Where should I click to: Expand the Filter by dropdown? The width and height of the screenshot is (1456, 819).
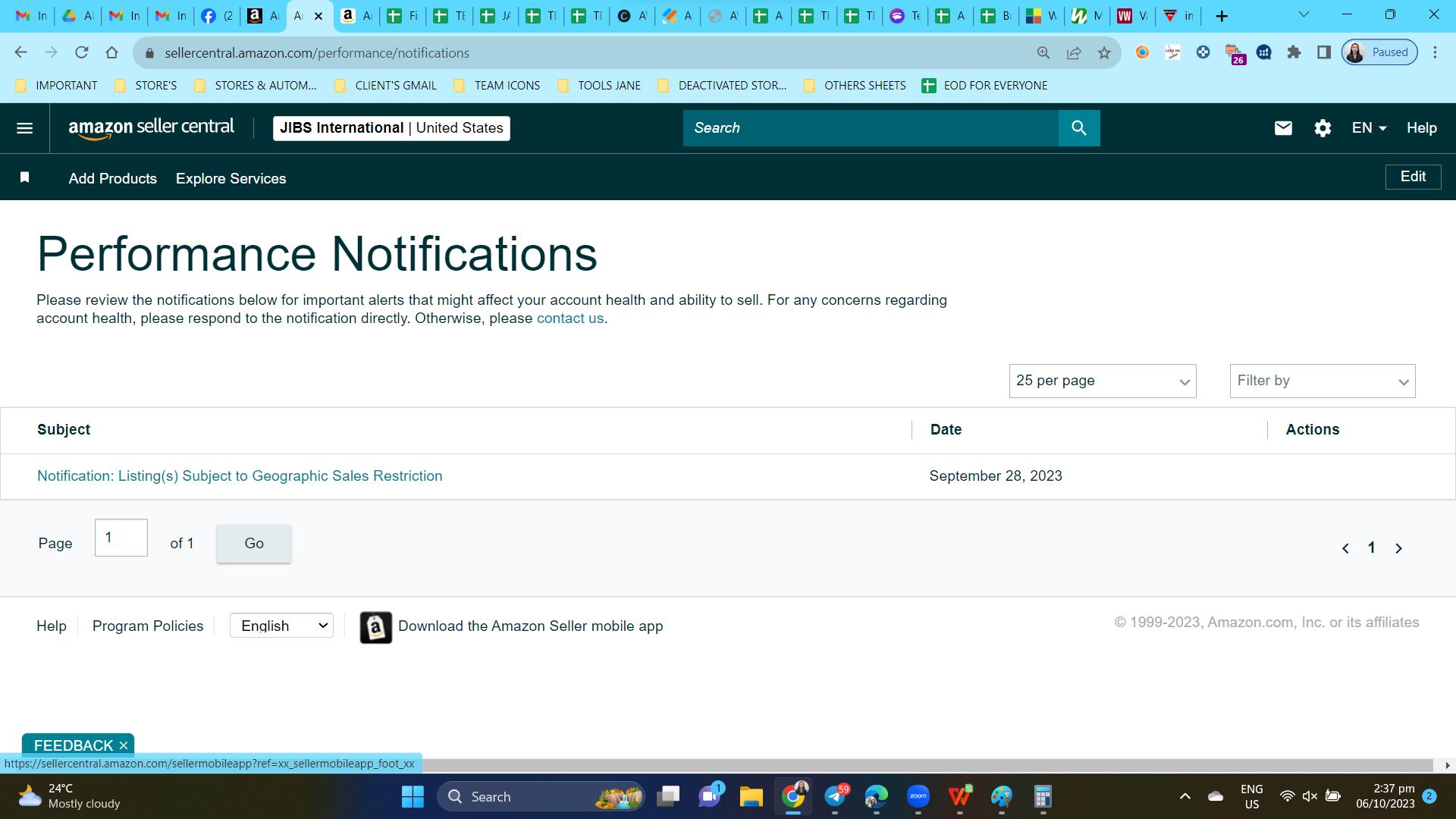click(1323, 381)
